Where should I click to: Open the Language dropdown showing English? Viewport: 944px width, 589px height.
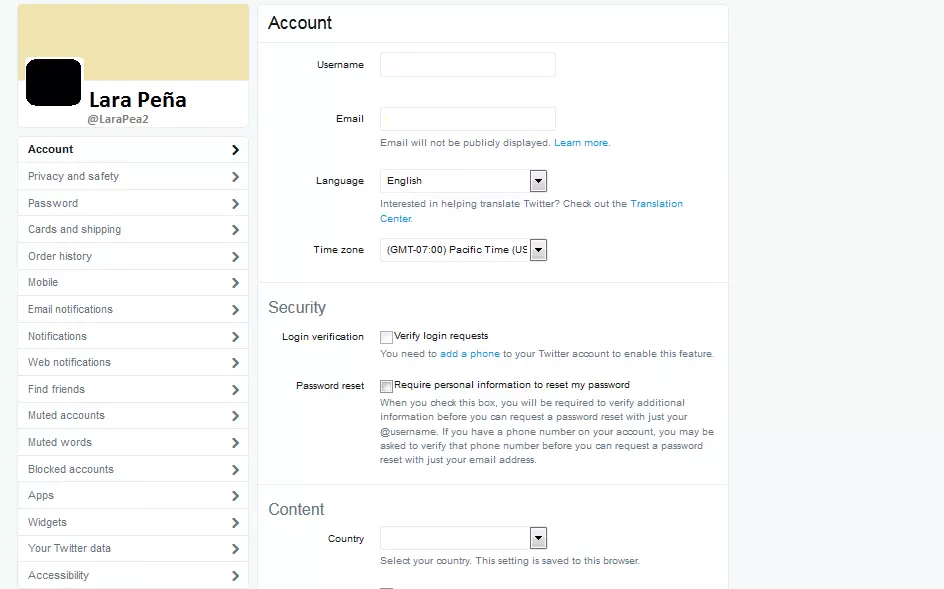coord(464,181)
